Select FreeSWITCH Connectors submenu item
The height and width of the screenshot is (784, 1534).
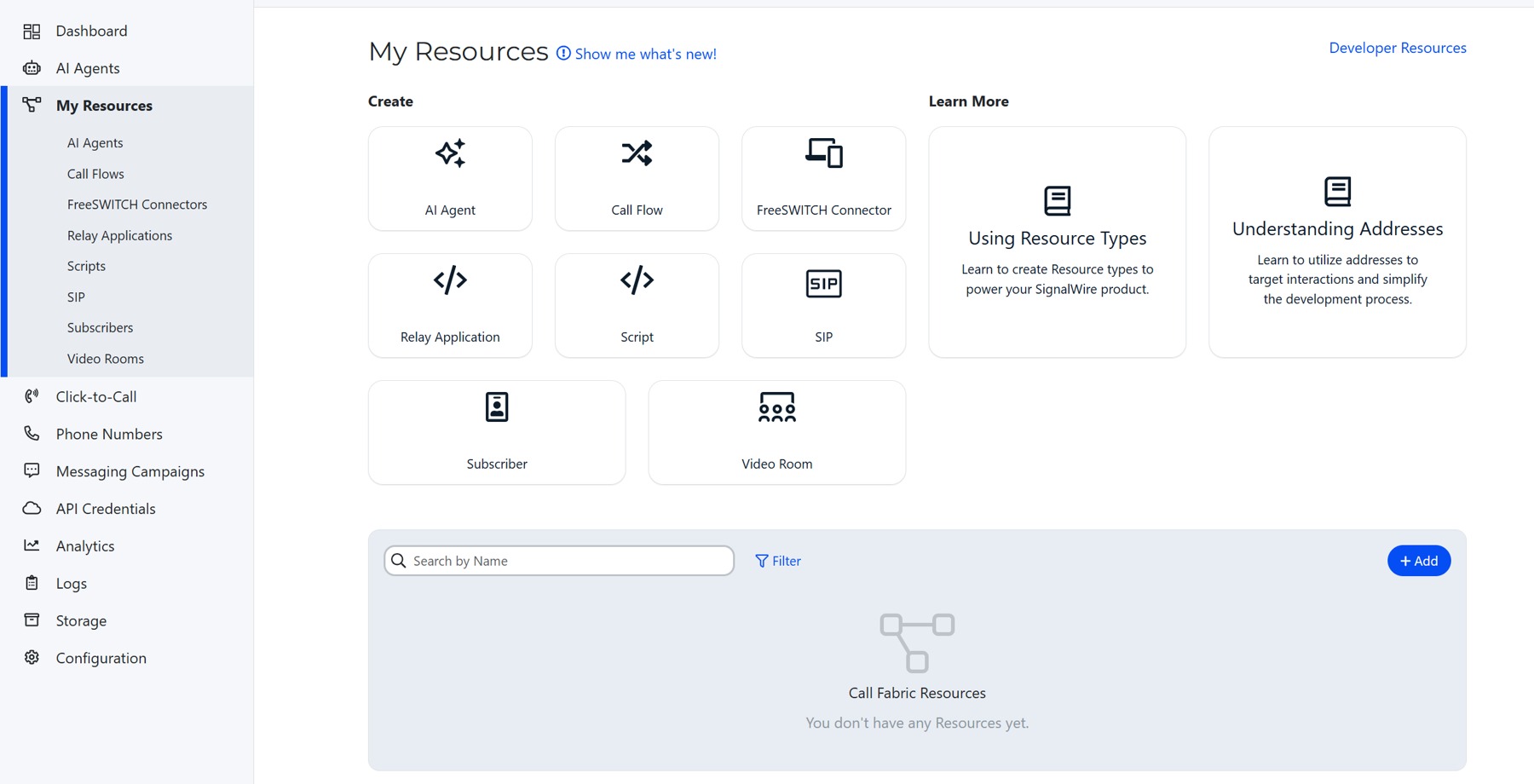coord(137,205)
